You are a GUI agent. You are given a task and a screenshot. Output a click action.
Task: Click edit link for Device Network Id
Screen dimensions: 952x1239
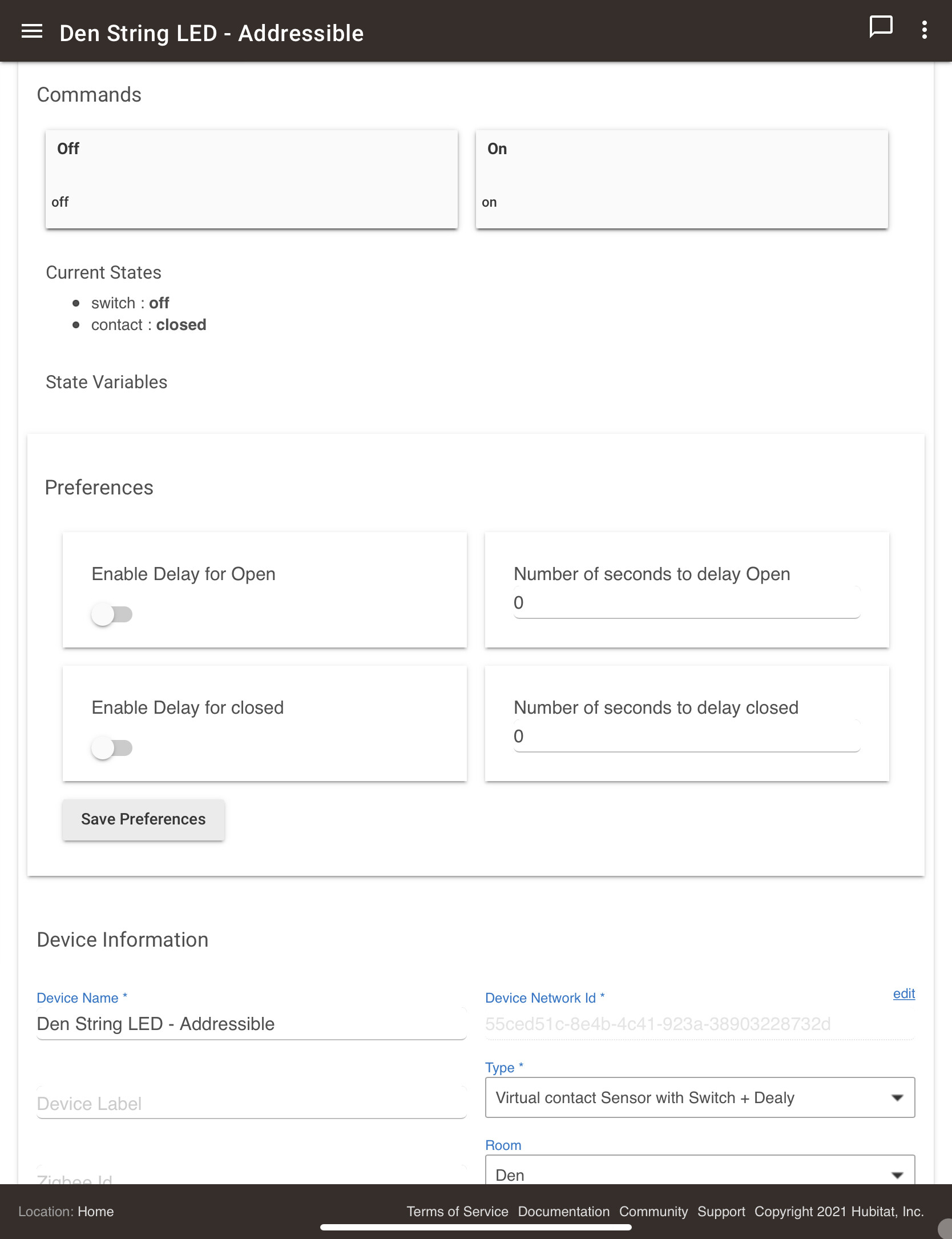point(903,994)
